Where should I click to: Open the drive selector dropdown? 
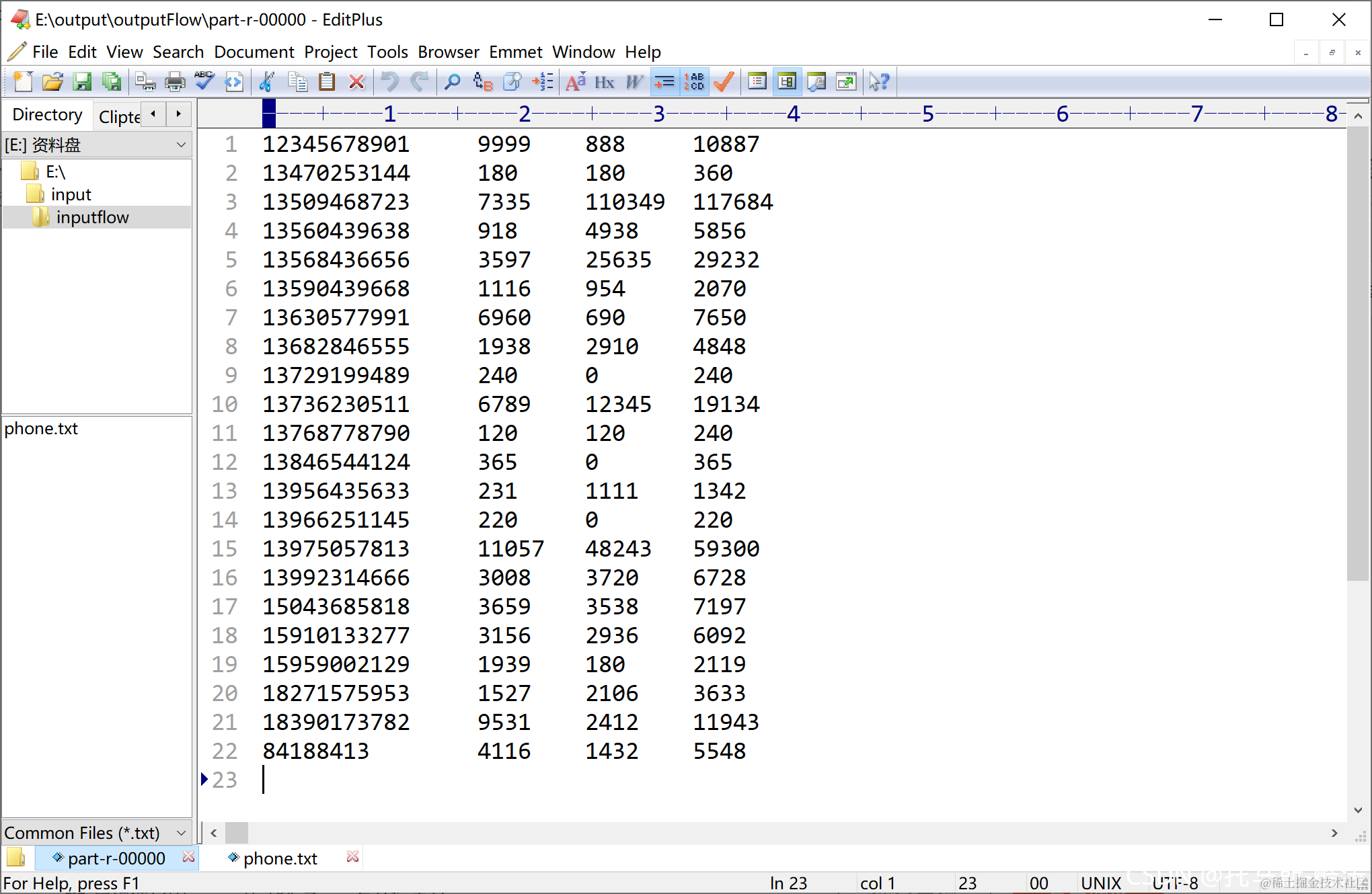point(181,145)
